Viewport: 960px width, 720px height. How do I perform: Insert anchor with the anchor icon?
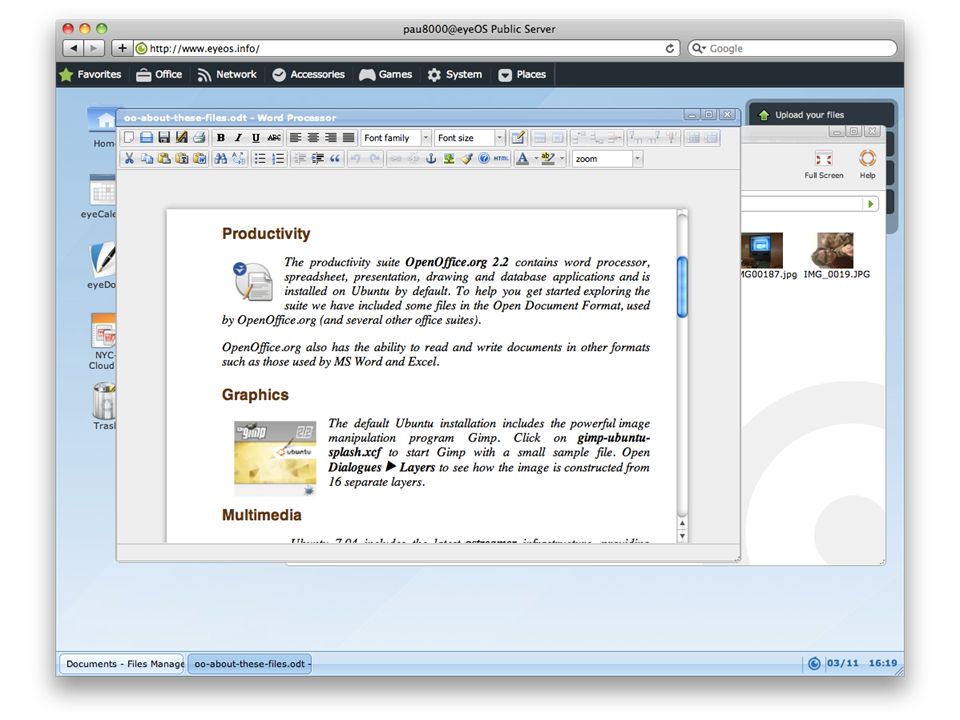tap(431, 159)
